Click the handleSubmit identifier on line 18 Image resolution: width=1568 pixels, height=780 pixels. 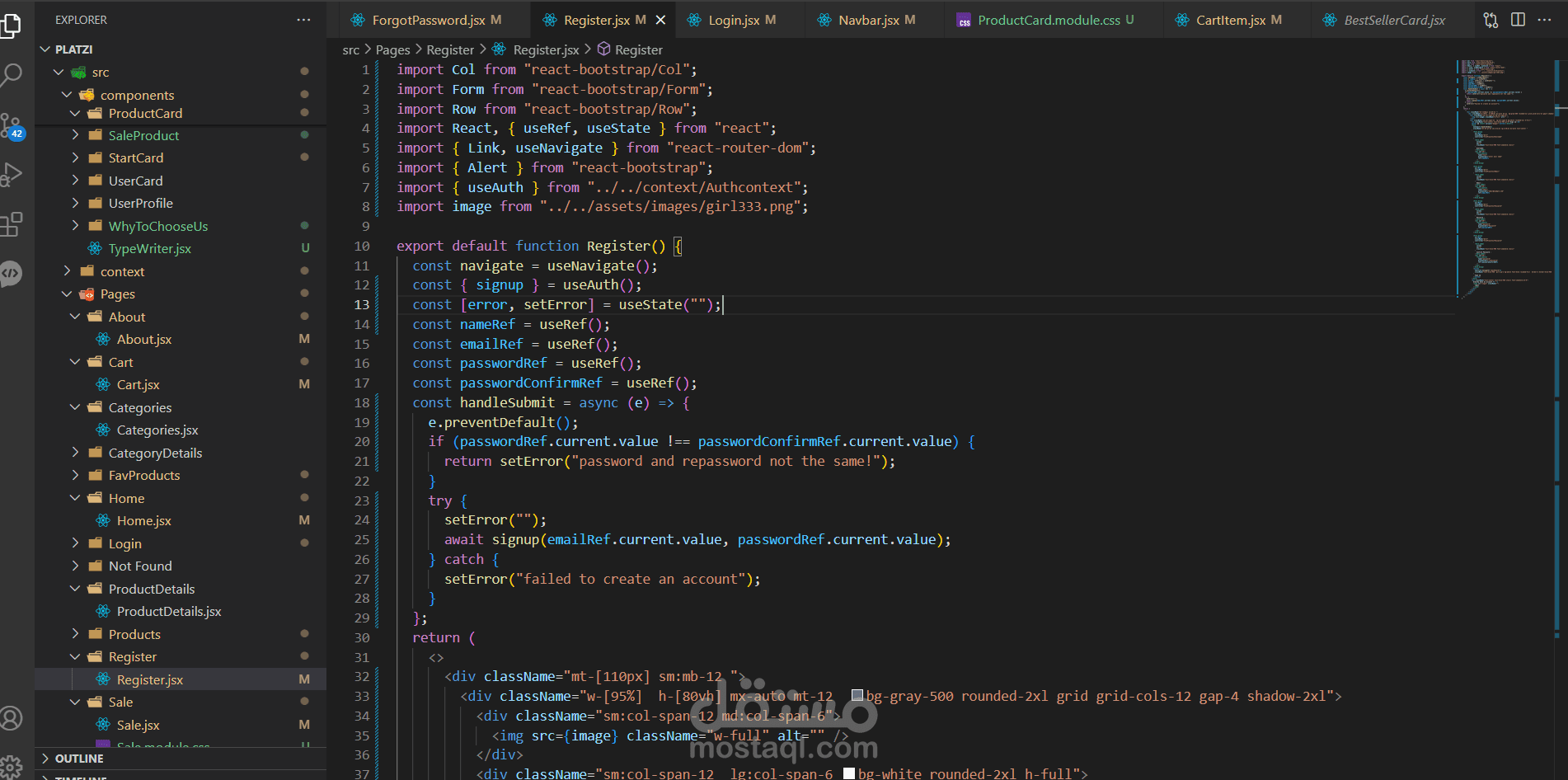pos(507,402)
